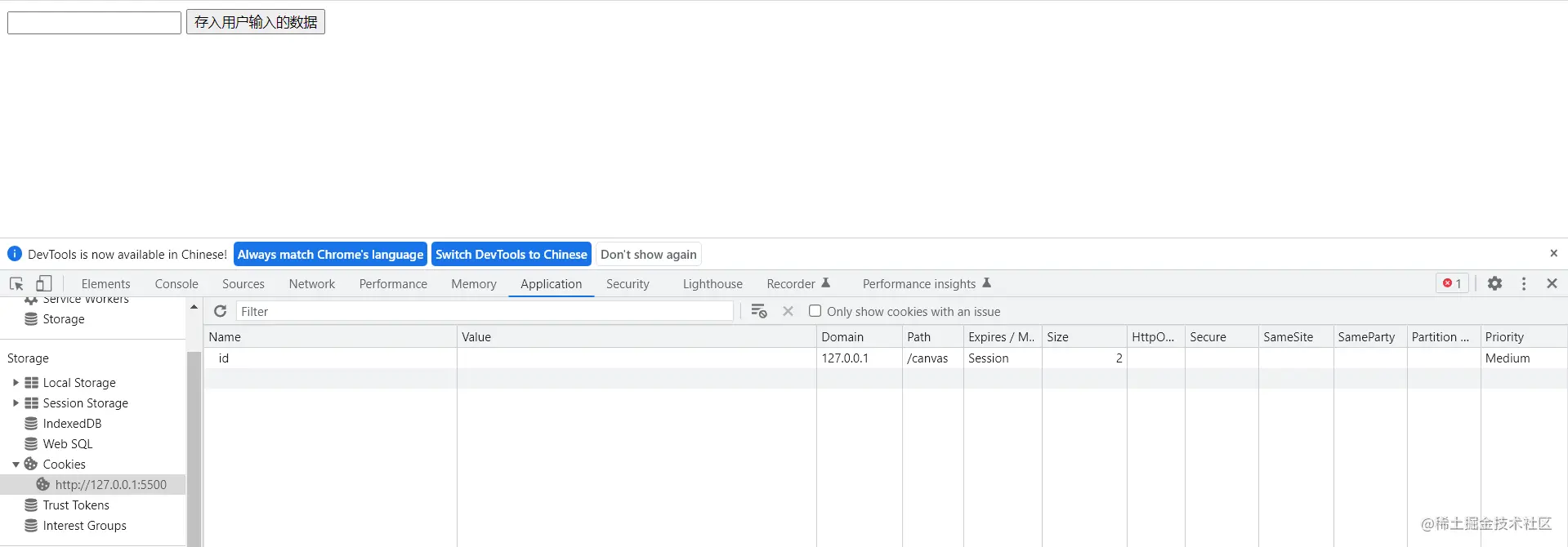
Task: Dismiss the language notification bar
Action: tap(1553, 254)
